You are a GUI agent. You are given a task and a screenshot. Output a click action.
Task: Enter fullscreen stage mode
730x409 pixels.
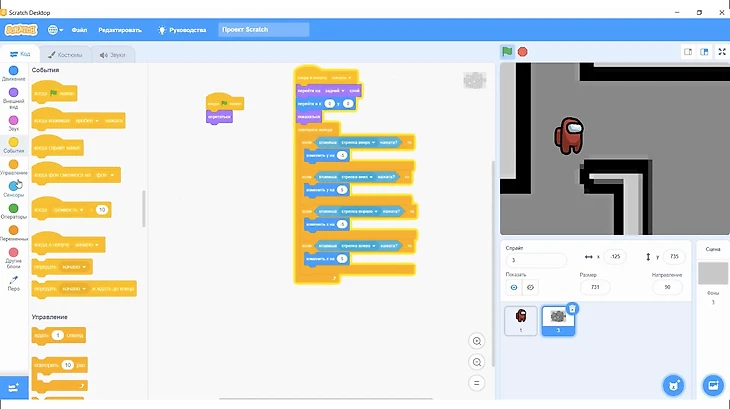(720, 52)
